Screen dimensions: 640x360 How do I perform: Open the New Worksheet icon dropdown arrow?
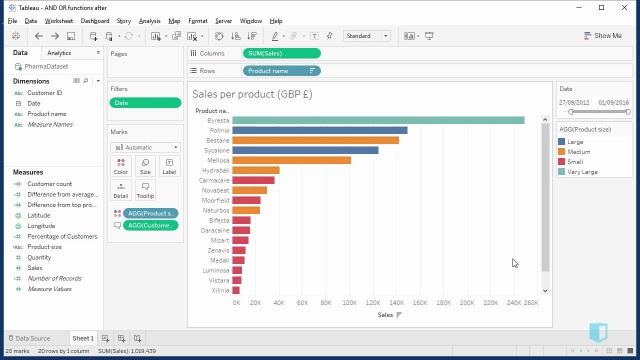[166, 36]
